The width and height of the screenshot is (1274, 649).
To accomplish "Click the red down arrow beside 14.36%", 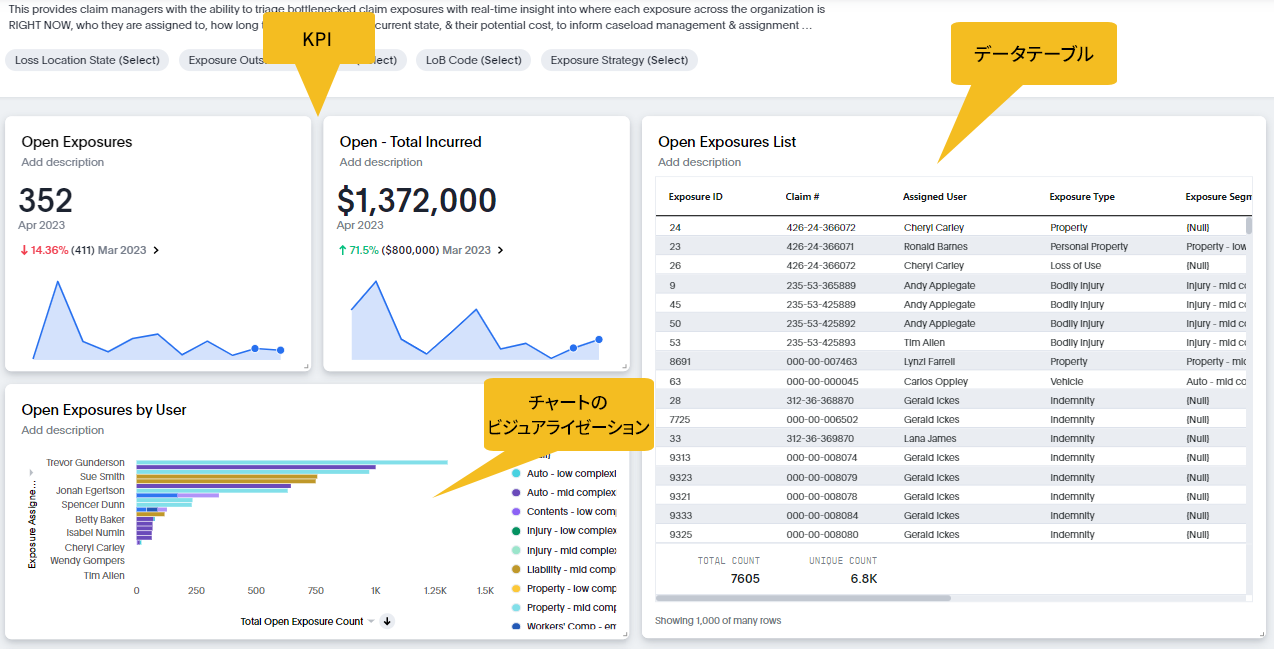I will [x=22, y=250].
